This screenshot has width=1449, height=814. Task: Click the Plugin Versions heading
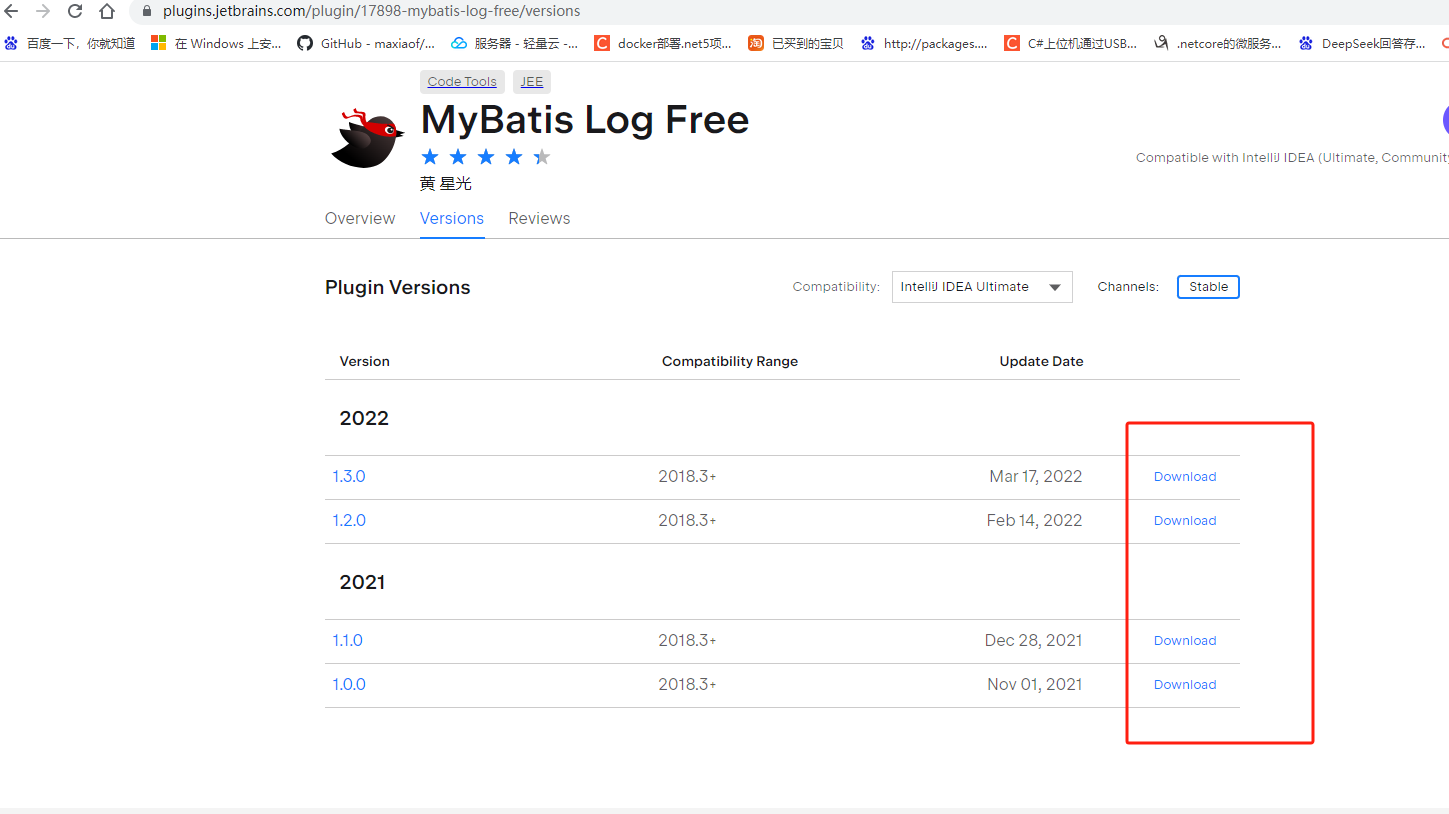[398, 288]
